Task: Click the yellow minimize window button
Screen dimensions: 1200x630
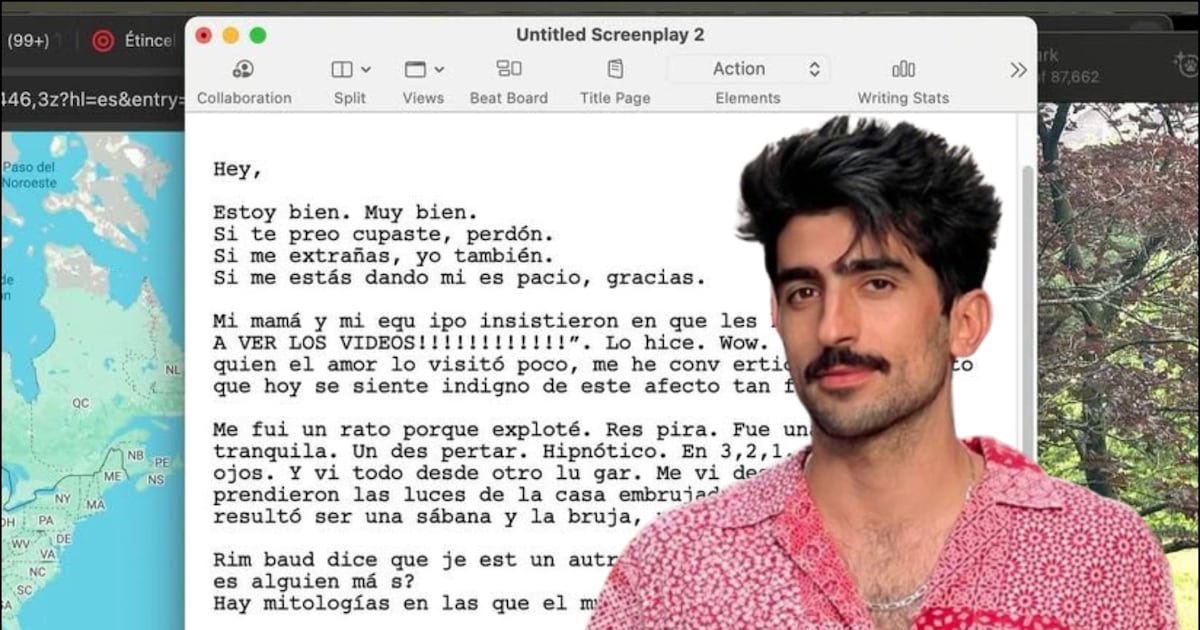Action: click(231, 35)
